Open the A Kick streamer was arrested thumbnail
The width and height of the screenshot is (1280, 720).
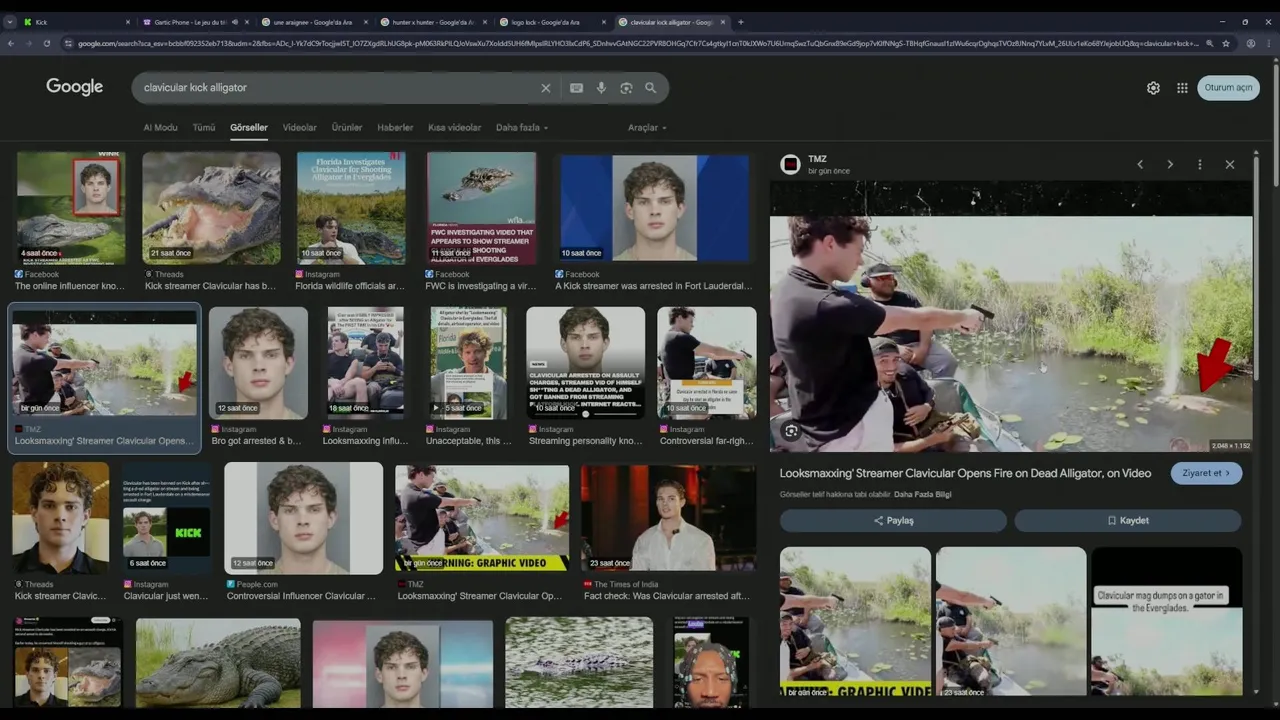pos(654,208)
